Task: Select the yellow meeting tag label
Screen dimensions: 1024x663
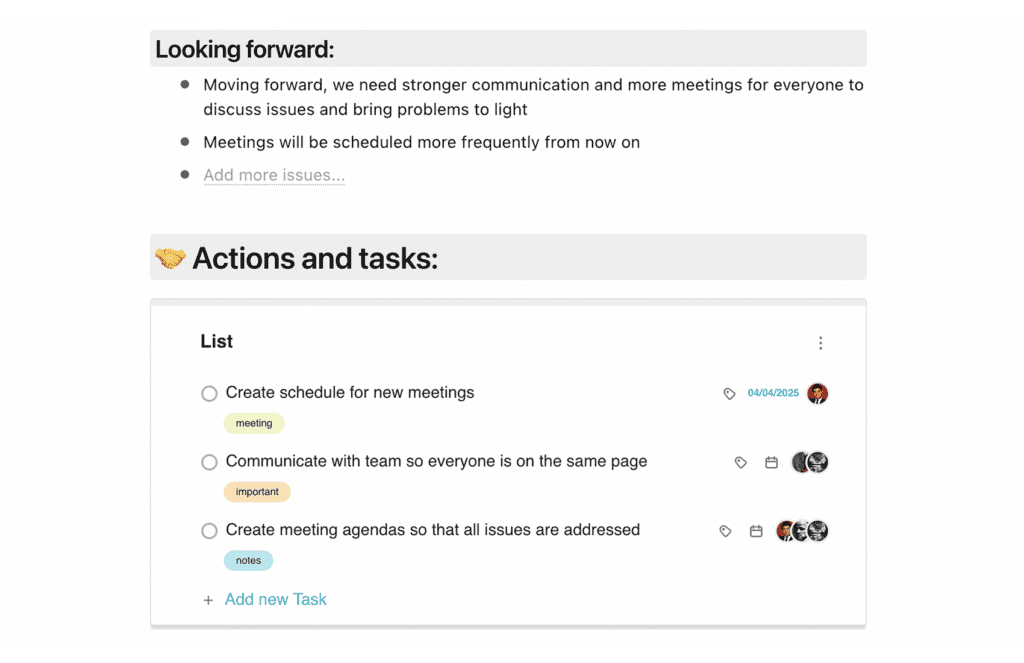Action: pos(254,423)
